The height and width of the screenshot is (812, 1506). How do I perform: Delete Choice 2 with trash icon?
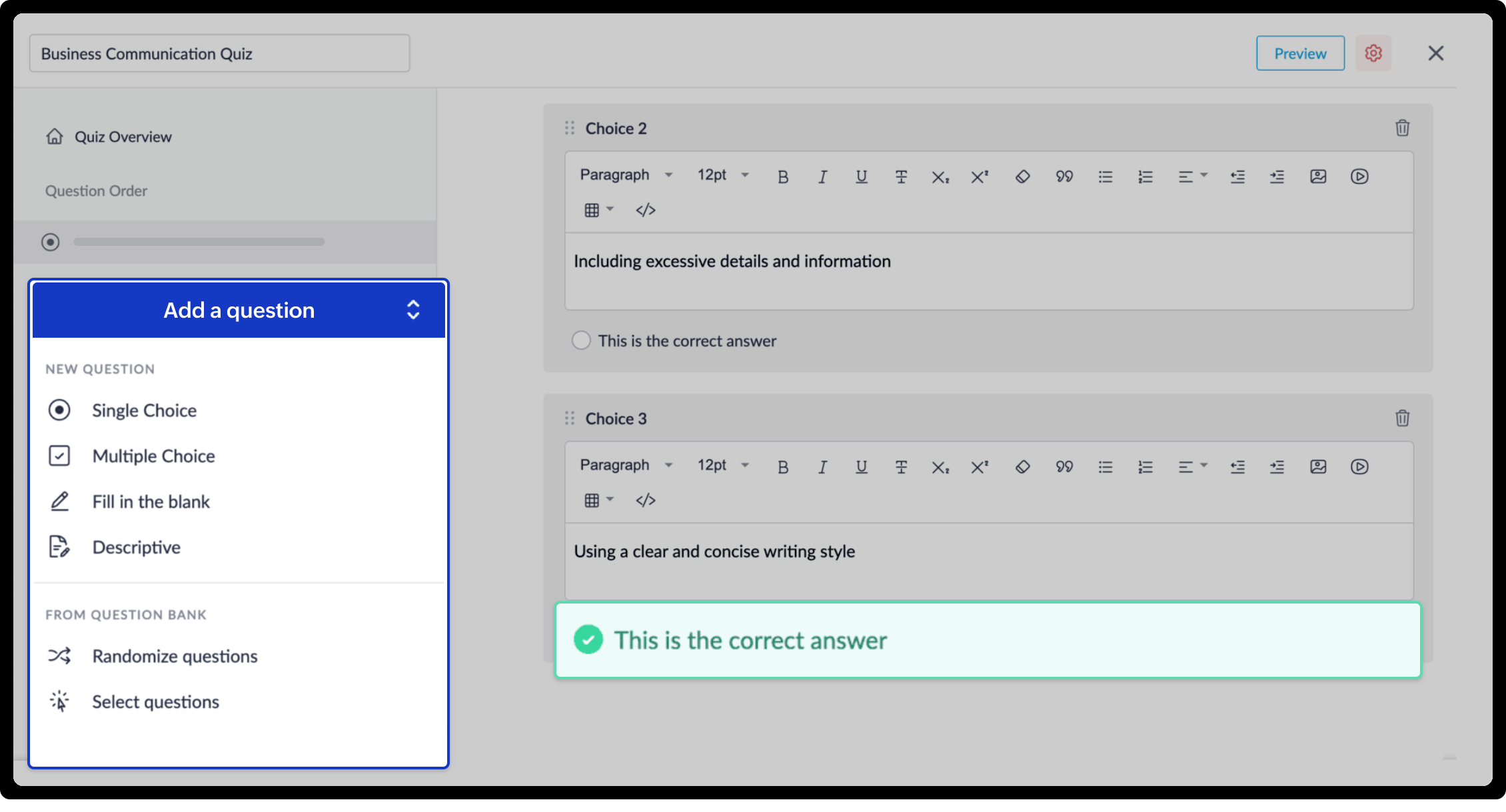pos(1402,128)
